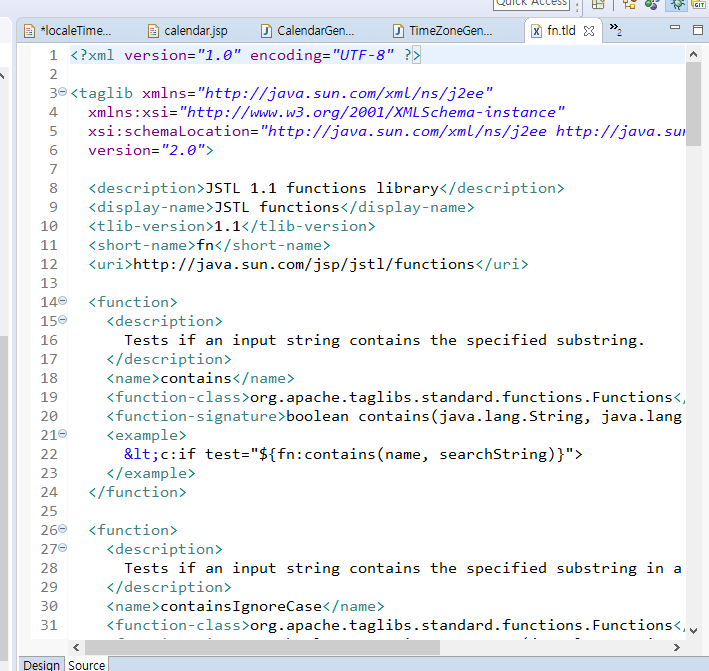Image resolution: width=709 pixels, height=671 pixels.
Task: Click the localeTime JSP file icon
Action: click(29, 31)
